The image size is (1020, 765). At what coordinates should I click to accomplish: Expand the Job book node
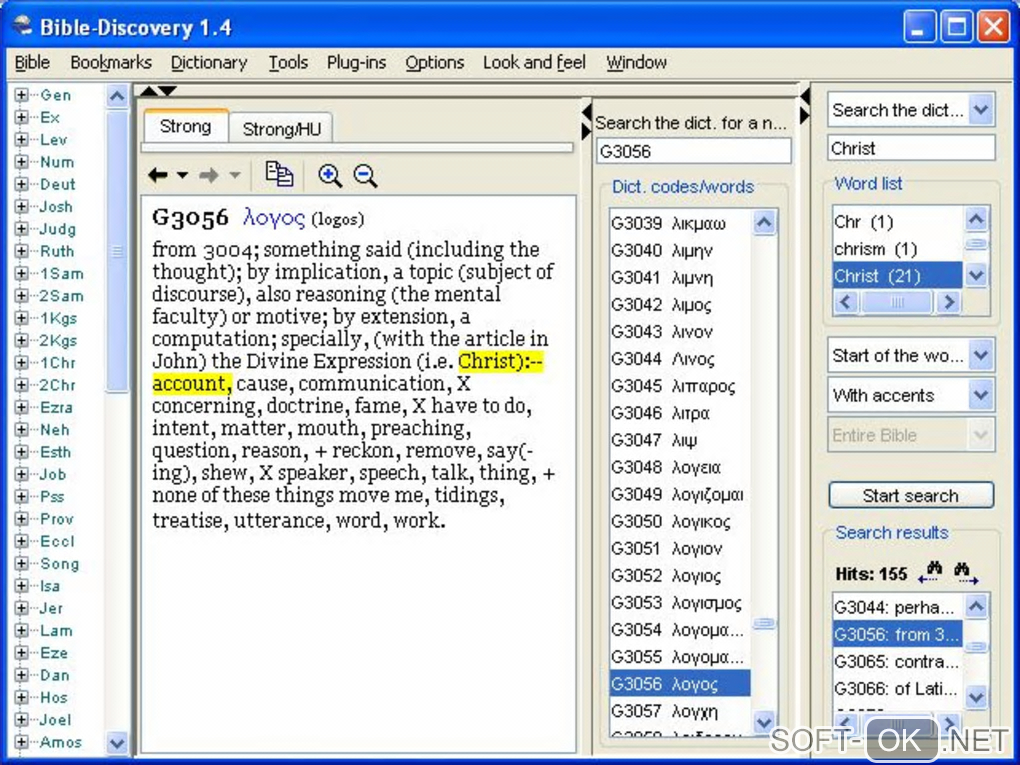click(x=21, y=474)
